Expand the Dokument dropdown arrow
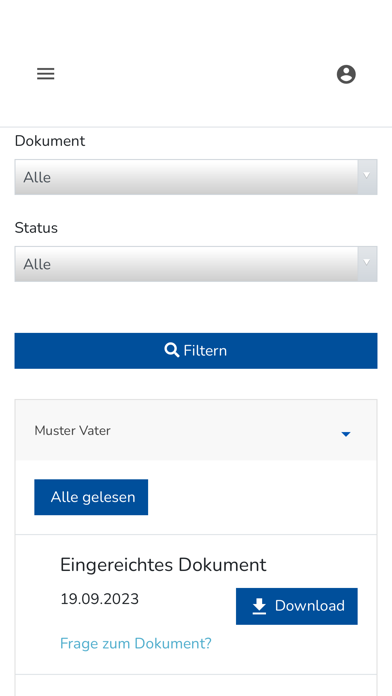 (x=367, y=177)
